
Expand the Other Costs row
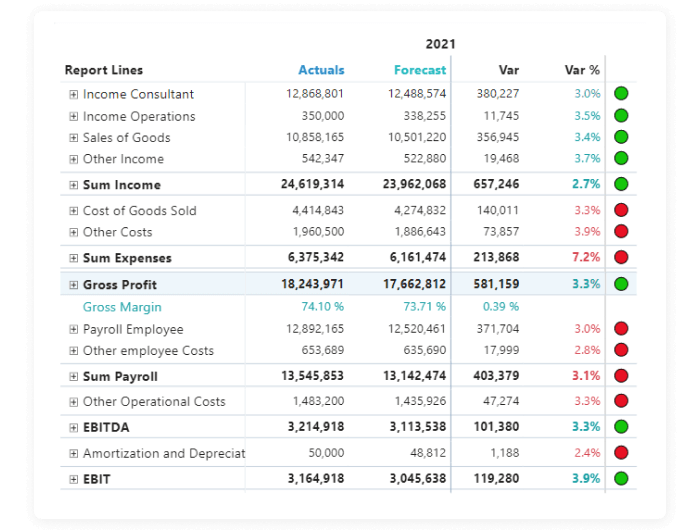click(74, 232)
